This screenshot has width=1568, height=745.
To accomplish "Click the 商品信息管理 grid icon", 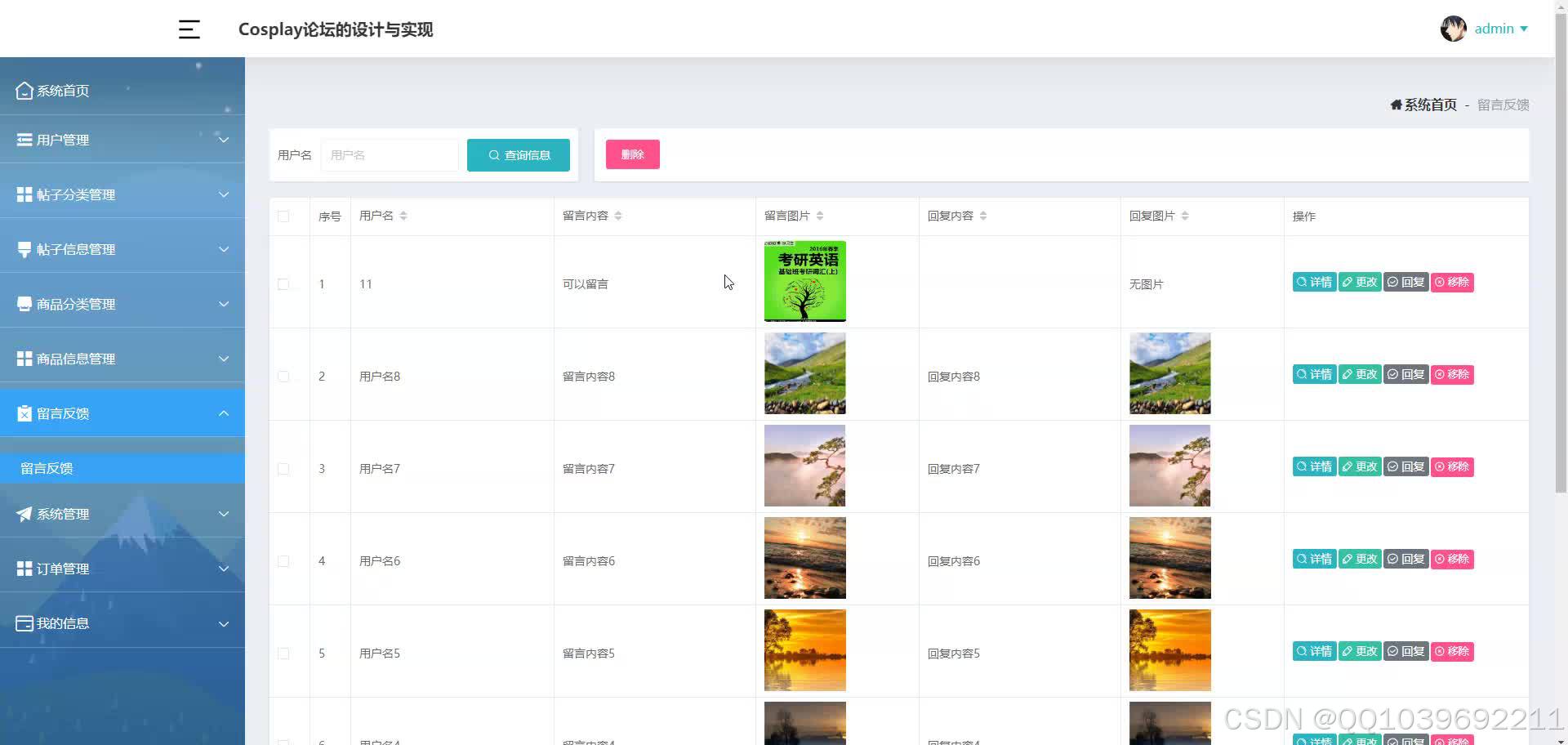I will 24,359.
